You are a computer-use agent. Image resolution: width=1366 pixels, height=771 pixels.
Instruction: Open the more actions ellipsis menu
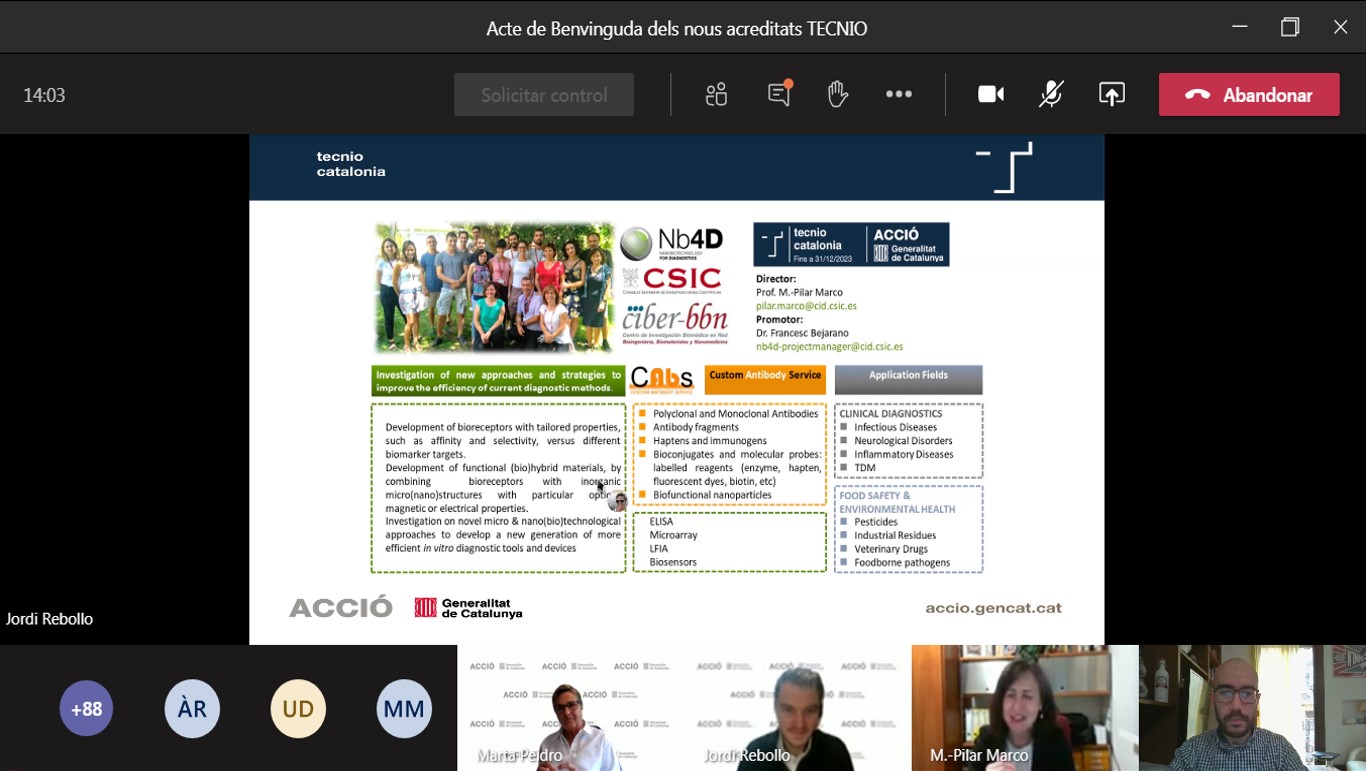point(898,94)
